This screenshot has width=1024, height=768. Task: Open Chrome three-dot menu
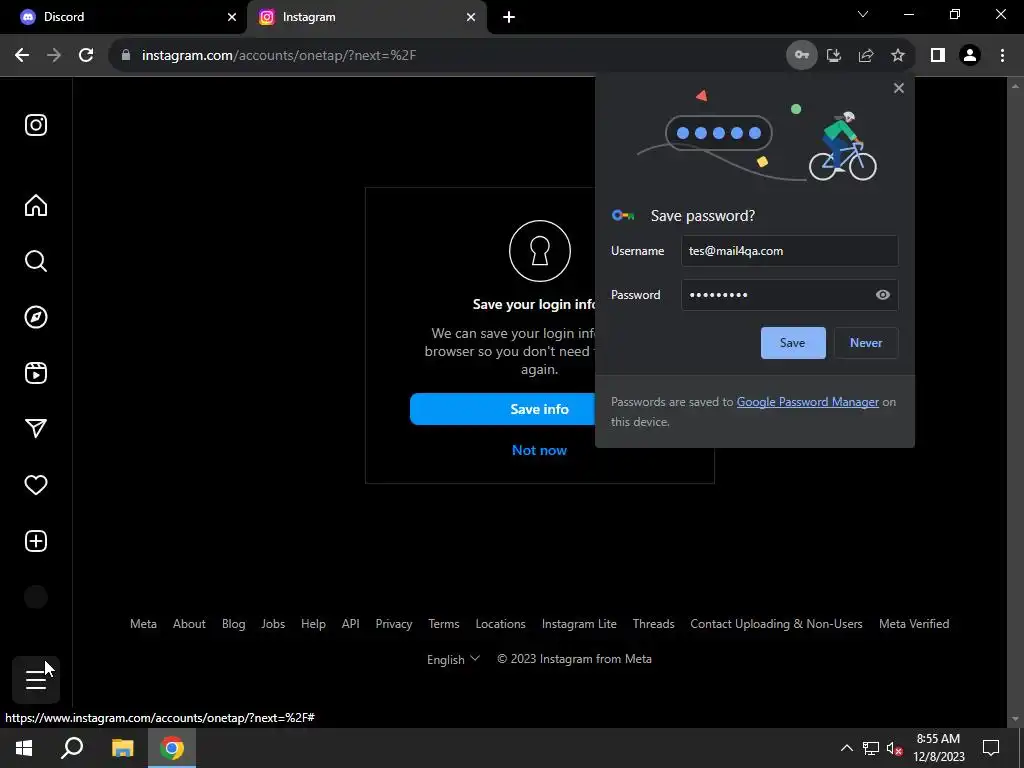(x=1002, y=55)
